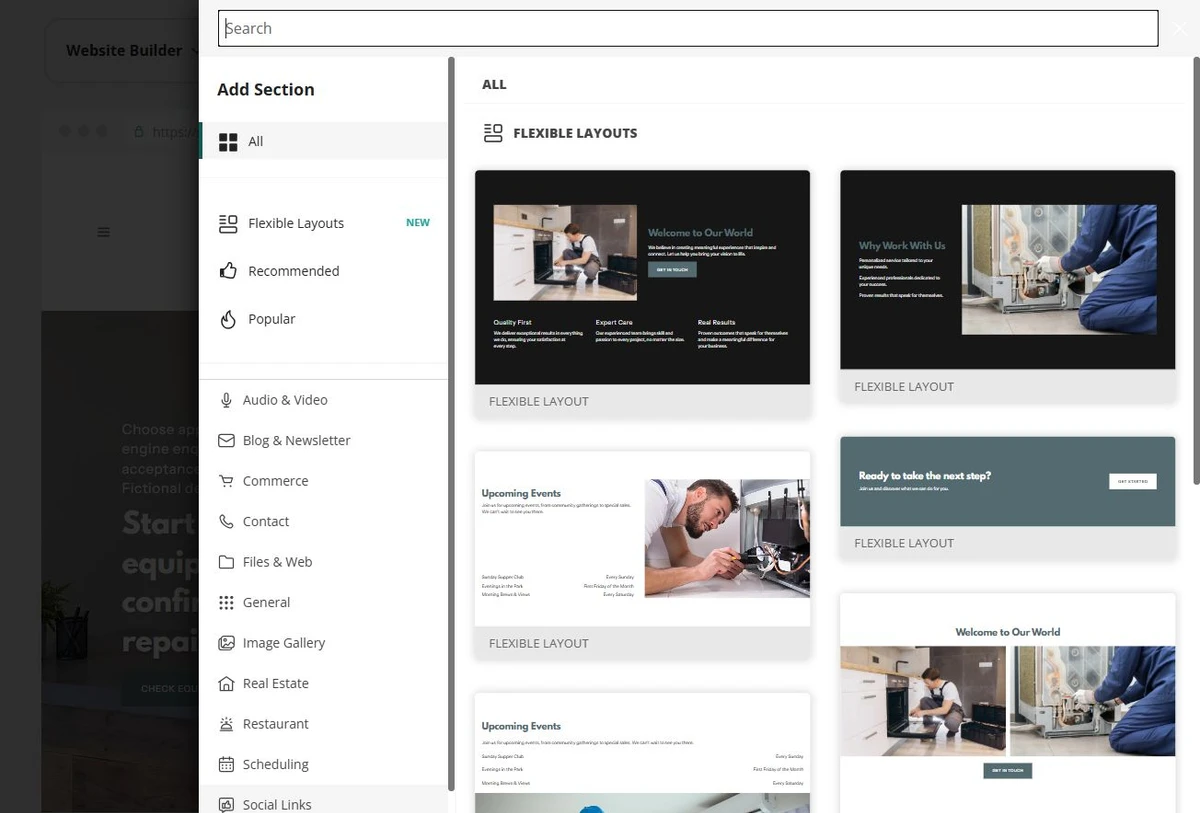Open the Restaurant category
The image size is (1200, 813).
pyautogui.click(x=323, y=724)
